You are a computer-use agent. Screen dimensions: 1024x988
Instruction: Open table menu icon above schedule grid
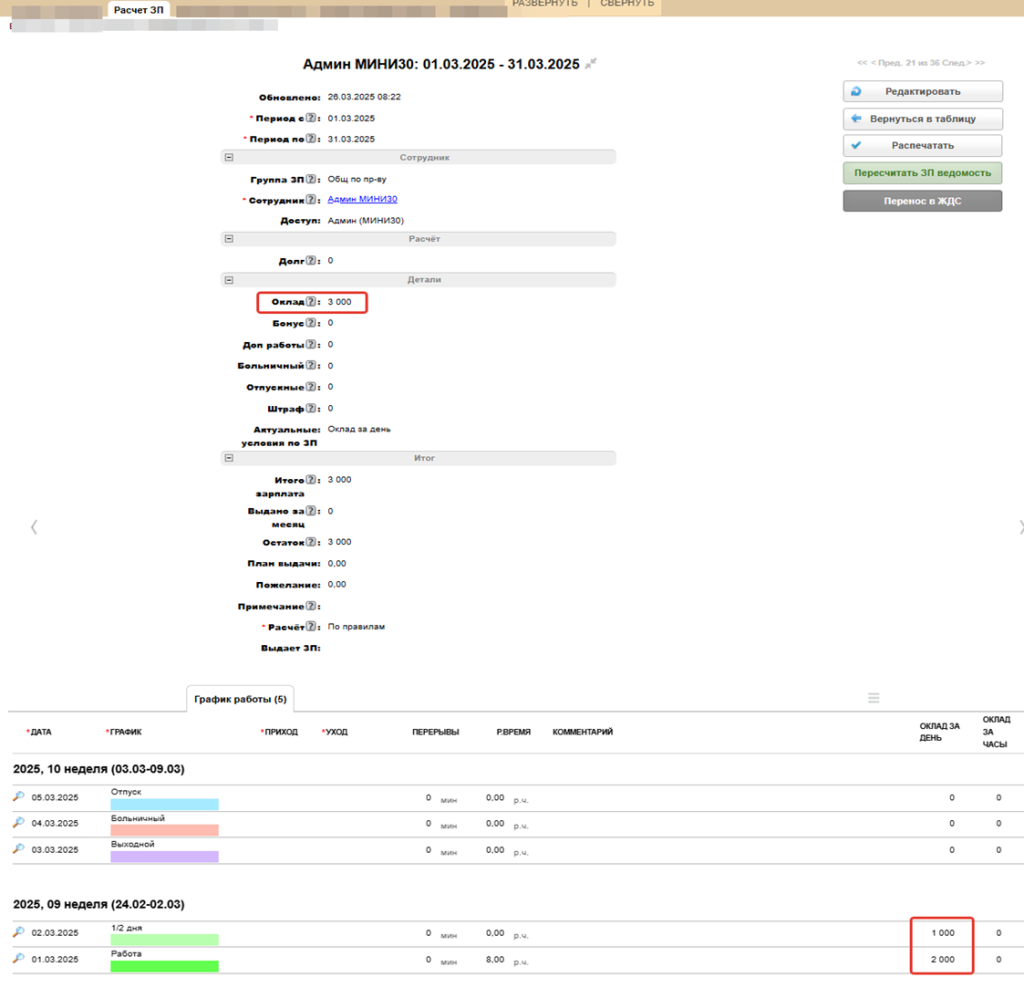tap(873, 698)
